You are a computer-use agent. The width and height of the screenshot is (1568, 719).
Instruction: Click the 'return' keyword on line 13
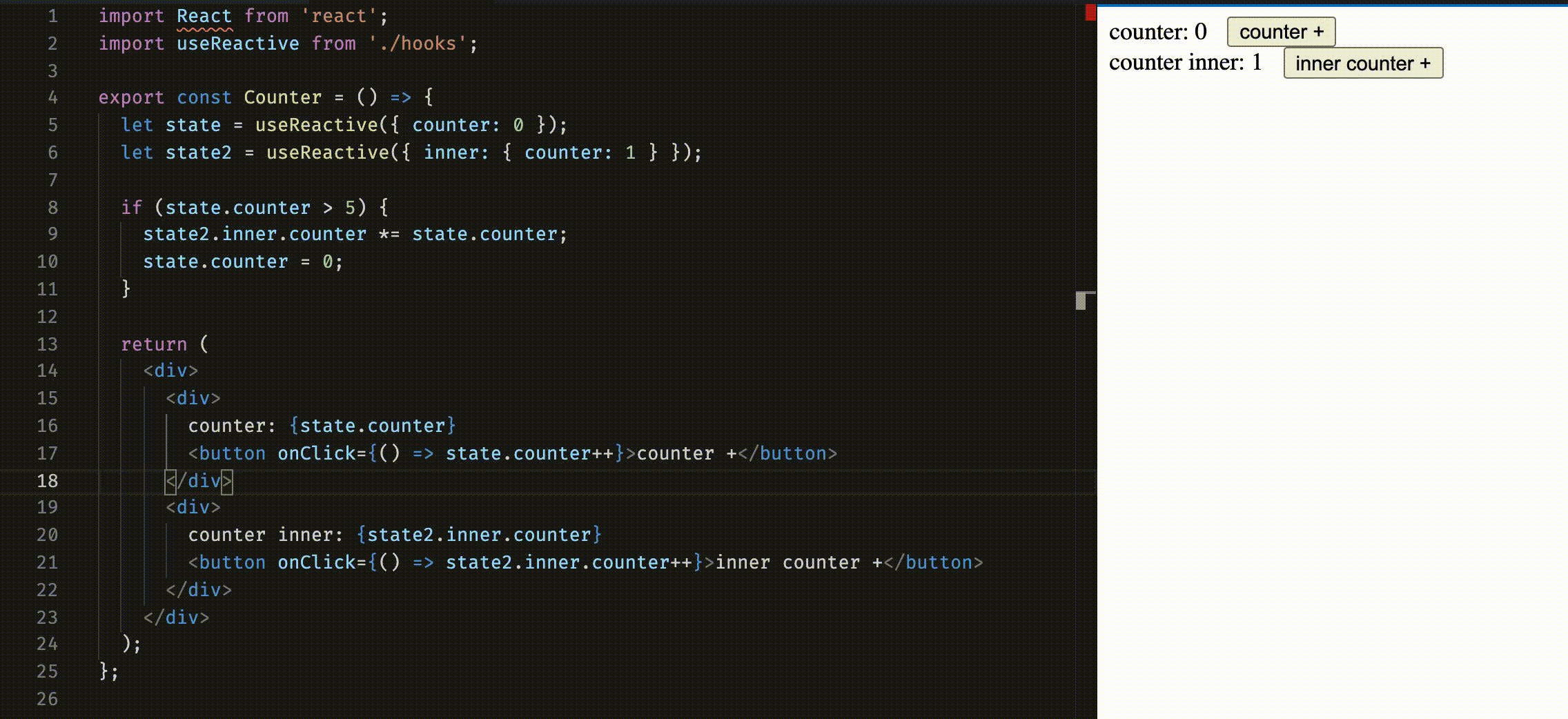154,344
